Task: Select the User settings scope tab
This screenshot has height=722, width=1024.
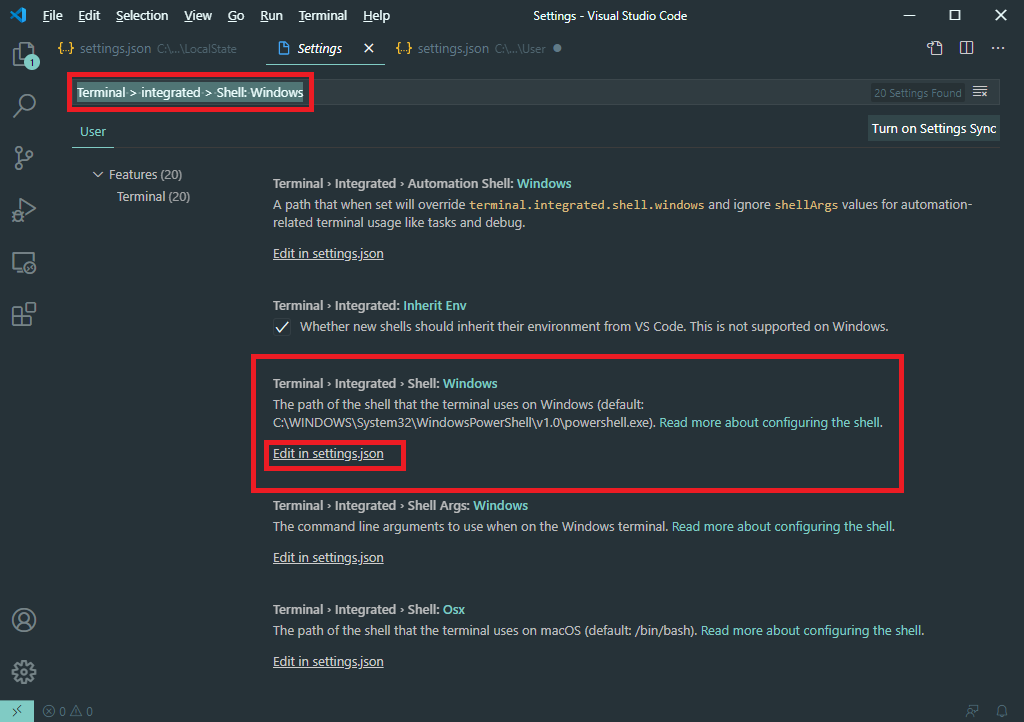Action: coord(93,131)
